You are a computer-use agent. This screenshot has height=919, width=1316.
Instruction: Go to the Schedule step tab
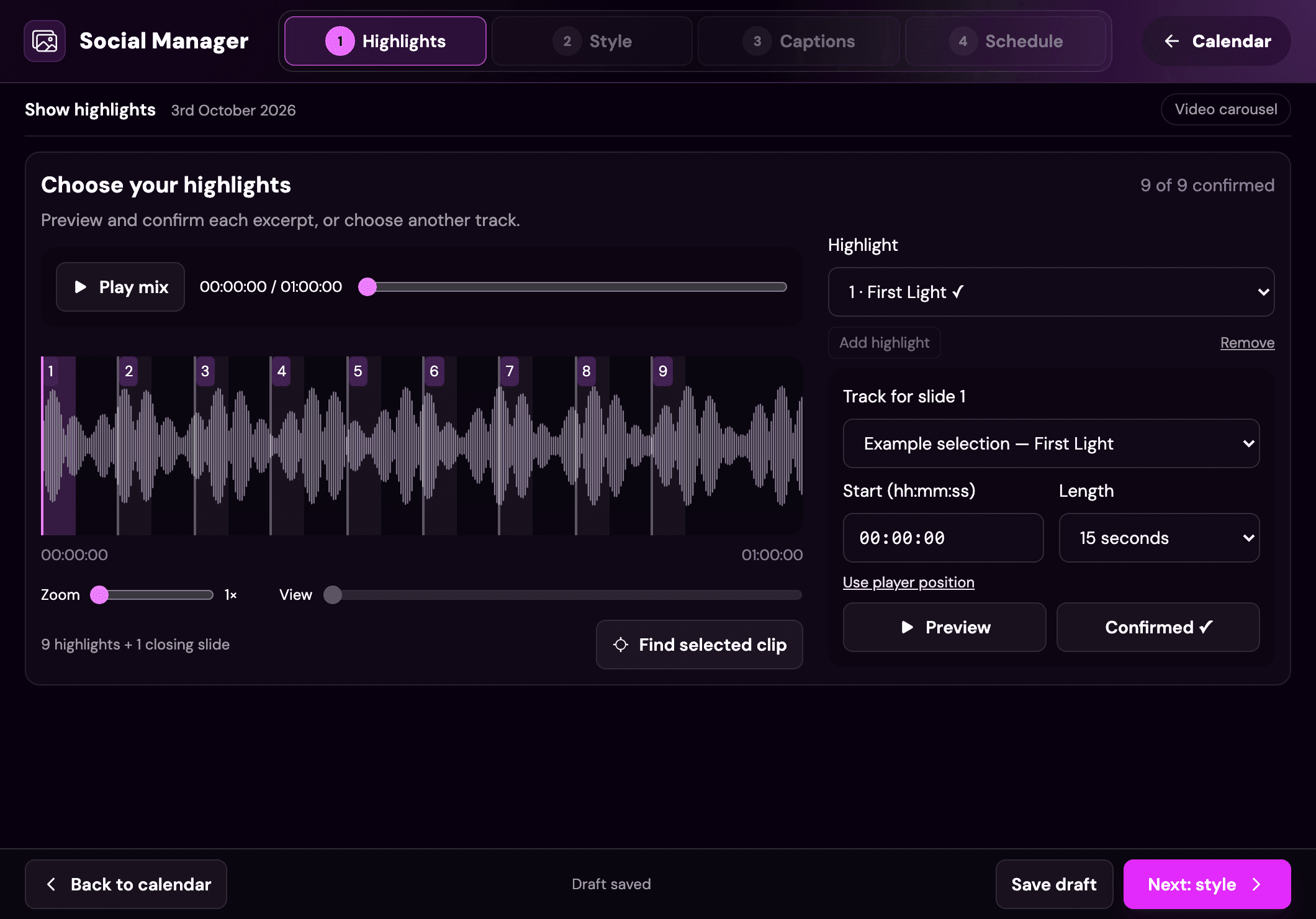[1006, 41]
